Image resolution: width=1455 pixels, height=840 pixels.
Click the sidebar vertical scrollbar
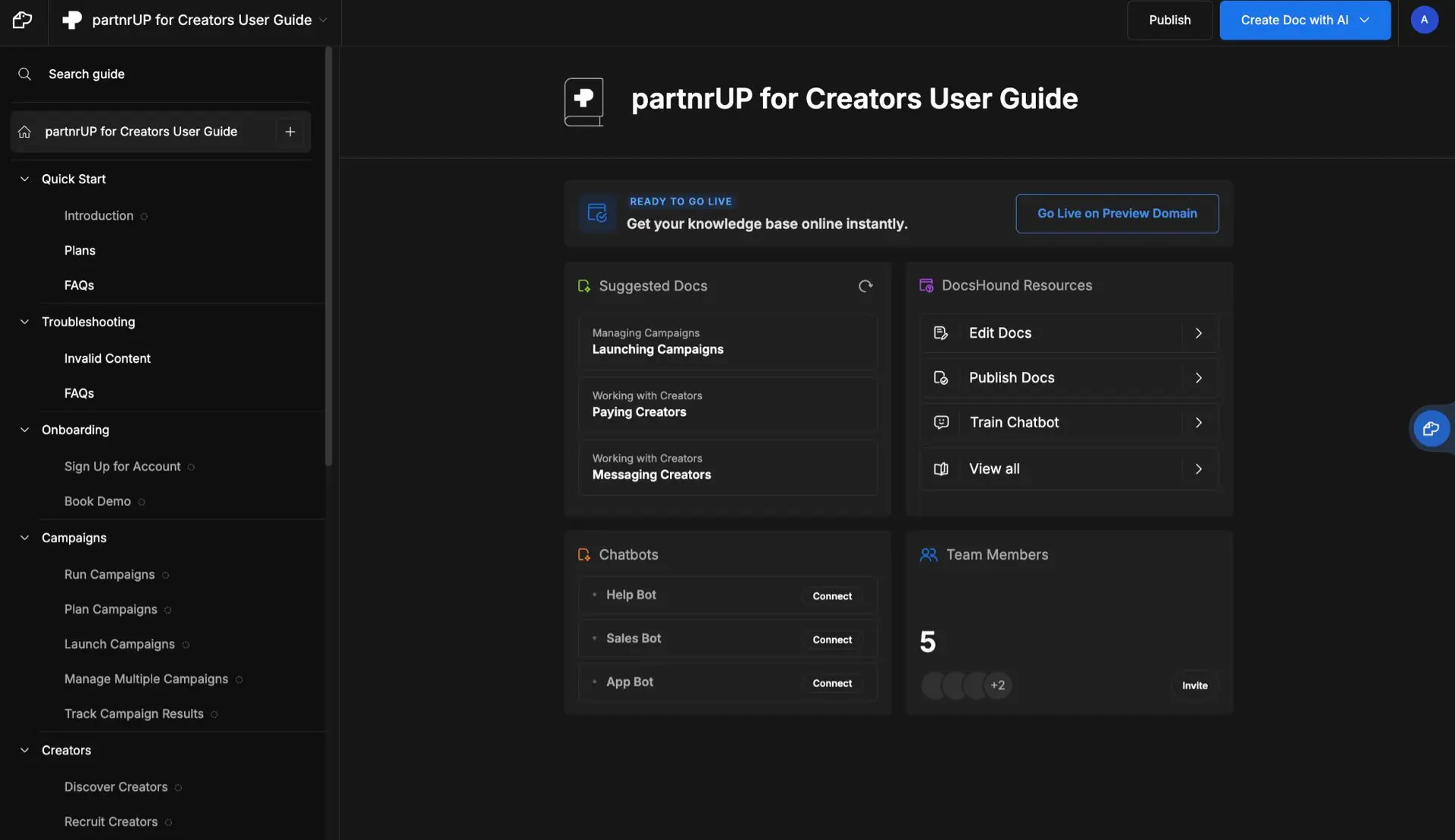tap(328, 258)
